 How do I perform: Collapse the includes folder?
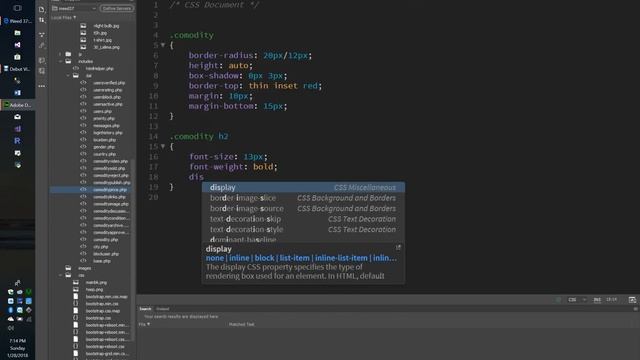coord(60,61)
